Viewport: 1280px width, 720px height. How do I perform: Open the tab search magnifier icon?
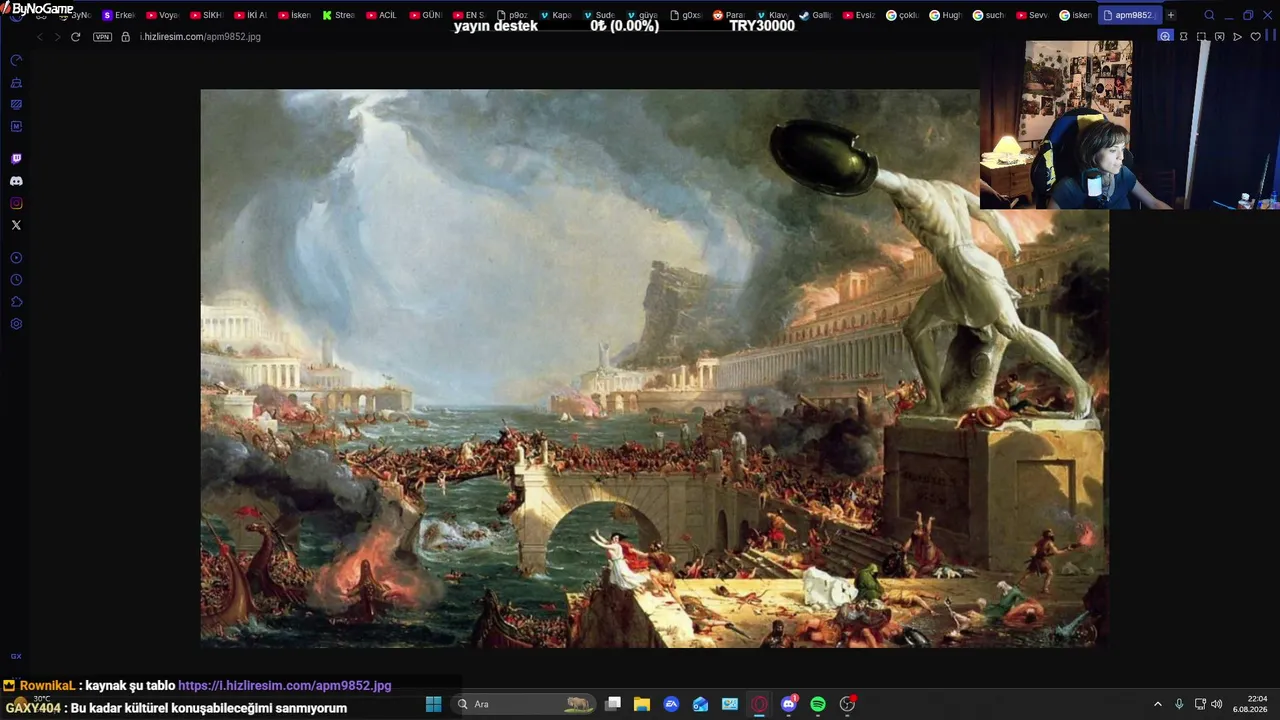pyautogui.click(x=1209, y=15)
